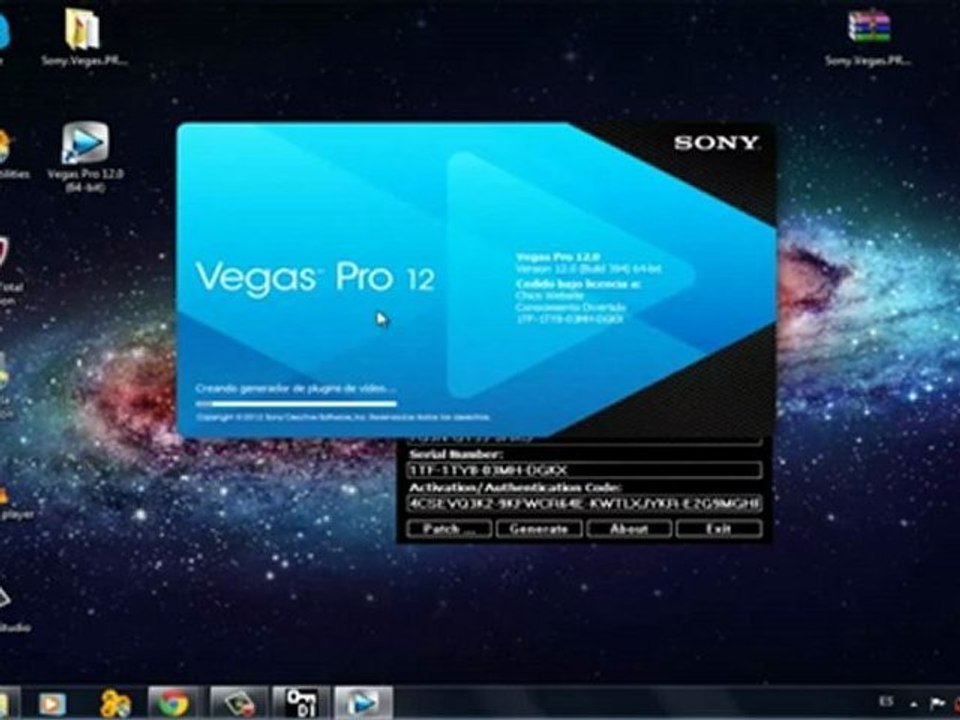Click the Serial Number field in keygen

(584, 470)
